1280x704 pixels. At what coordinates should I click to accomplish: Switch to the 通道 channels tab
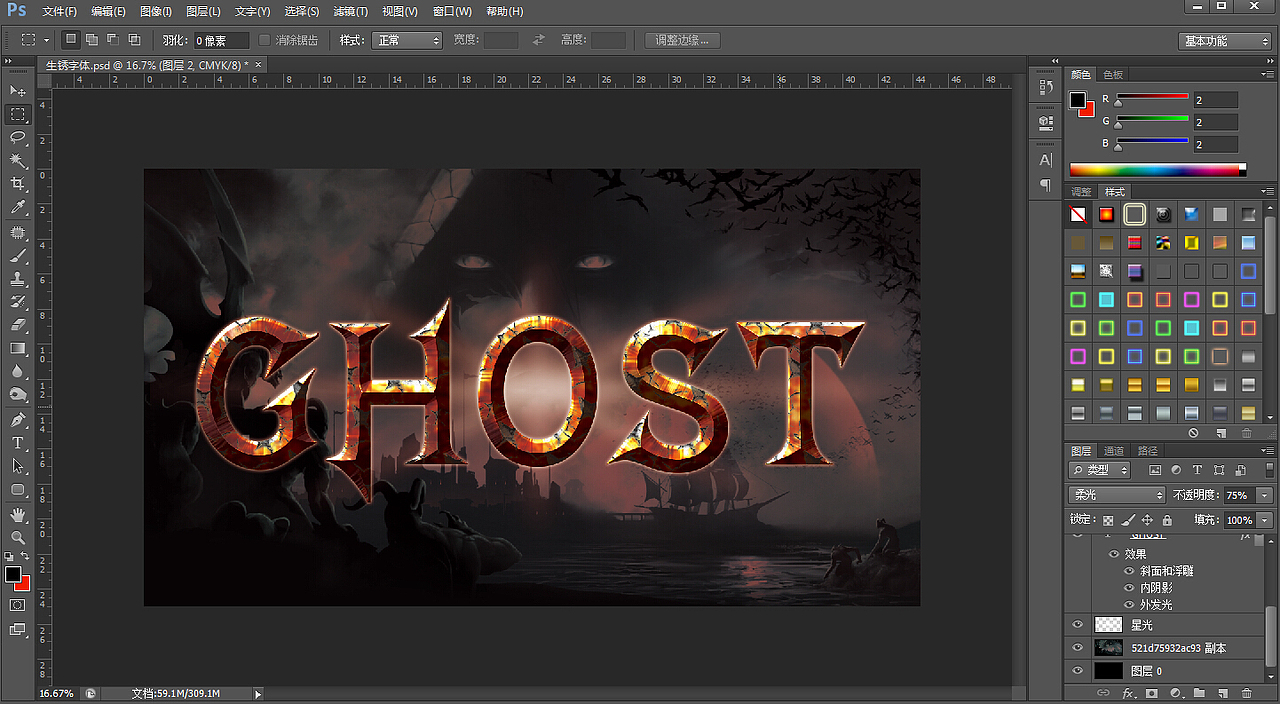(x=1114, y=451)
